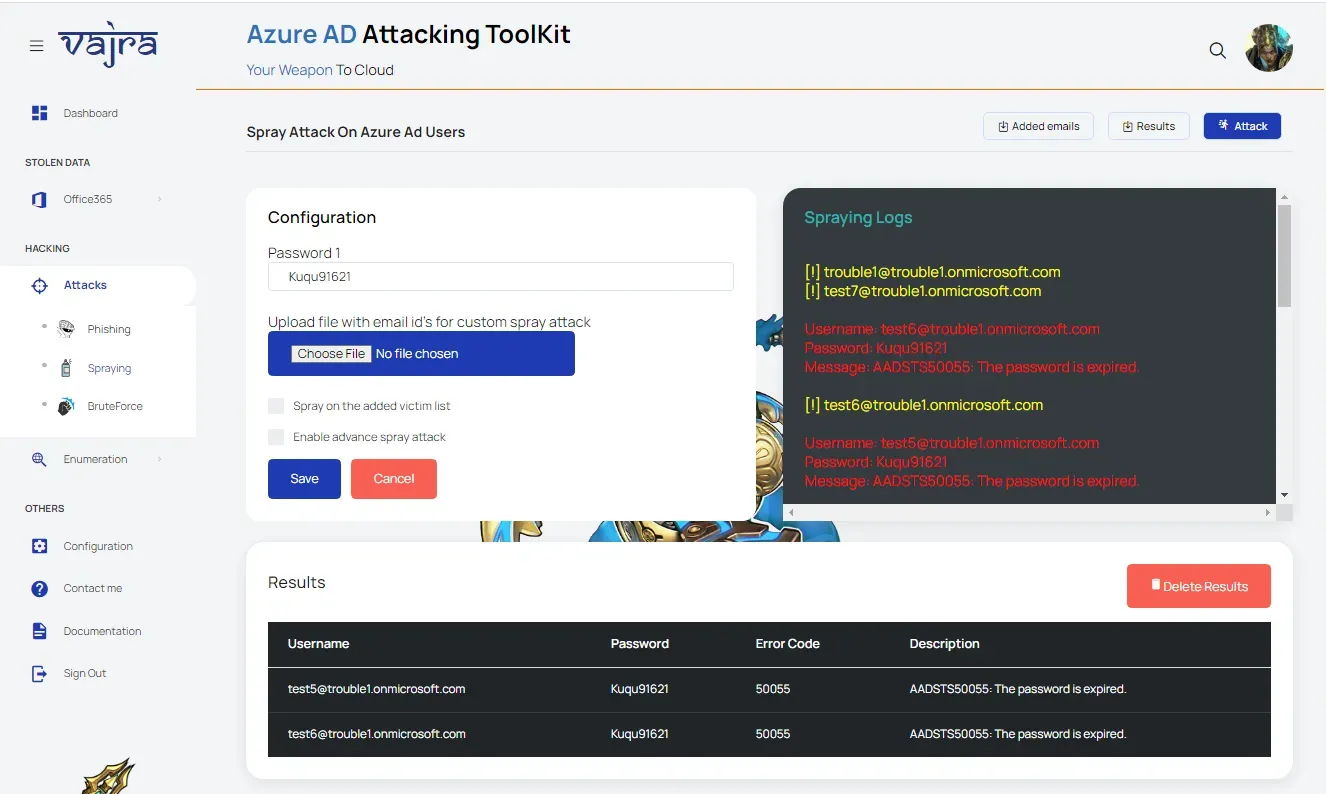Click the Documentation file icon
Screen dimensions: 1326x794
(x=39, y=631)
